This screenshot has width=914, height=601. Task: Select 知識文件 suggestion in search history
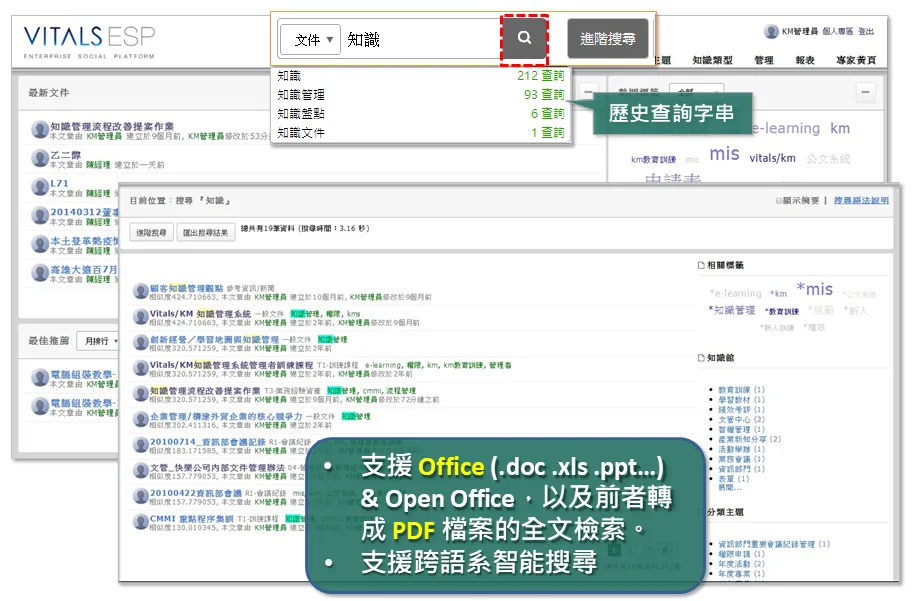[420, 133]
